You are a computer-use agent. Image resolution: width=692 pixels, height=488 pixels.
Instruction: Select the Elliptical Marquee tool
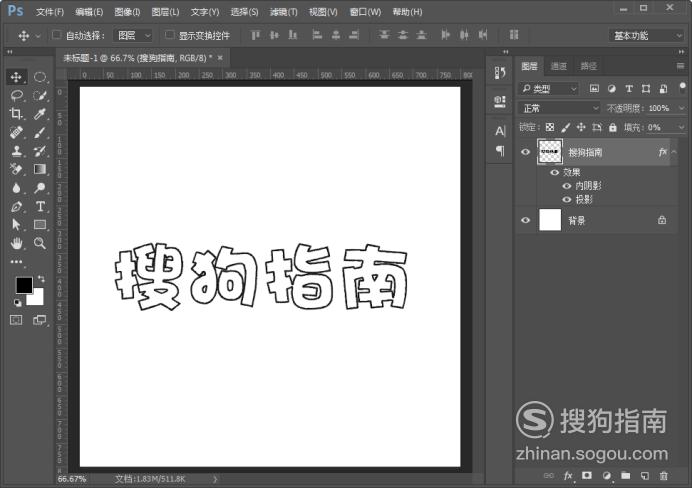click(40, 77)
